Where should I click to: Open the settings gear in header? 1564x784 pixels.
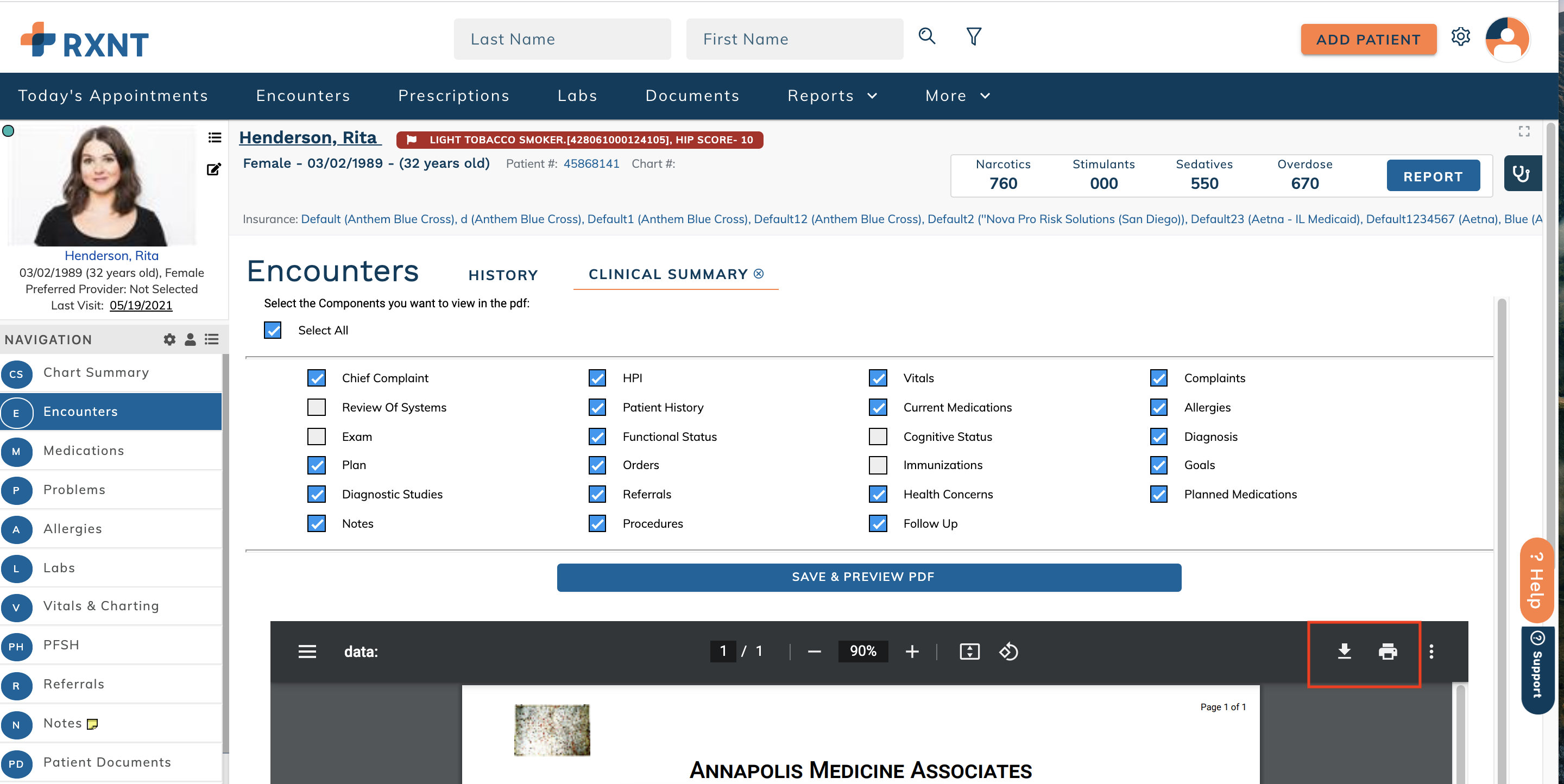pos(1460,37)
